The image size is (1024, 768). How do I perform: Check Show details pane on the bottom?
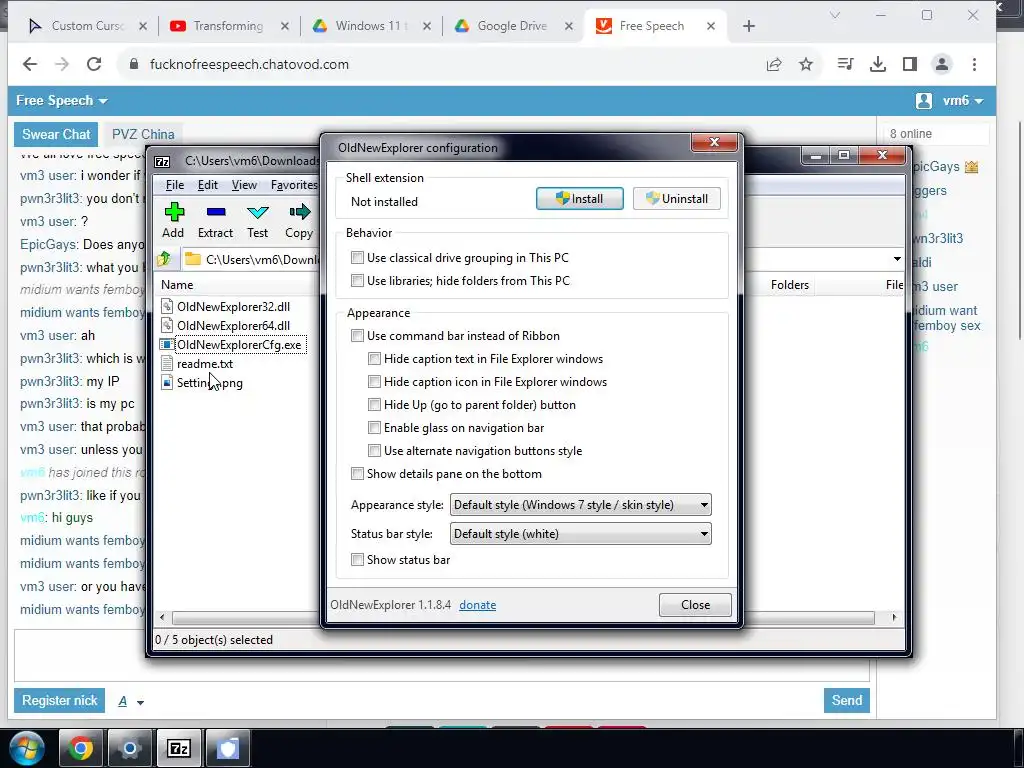357,473
